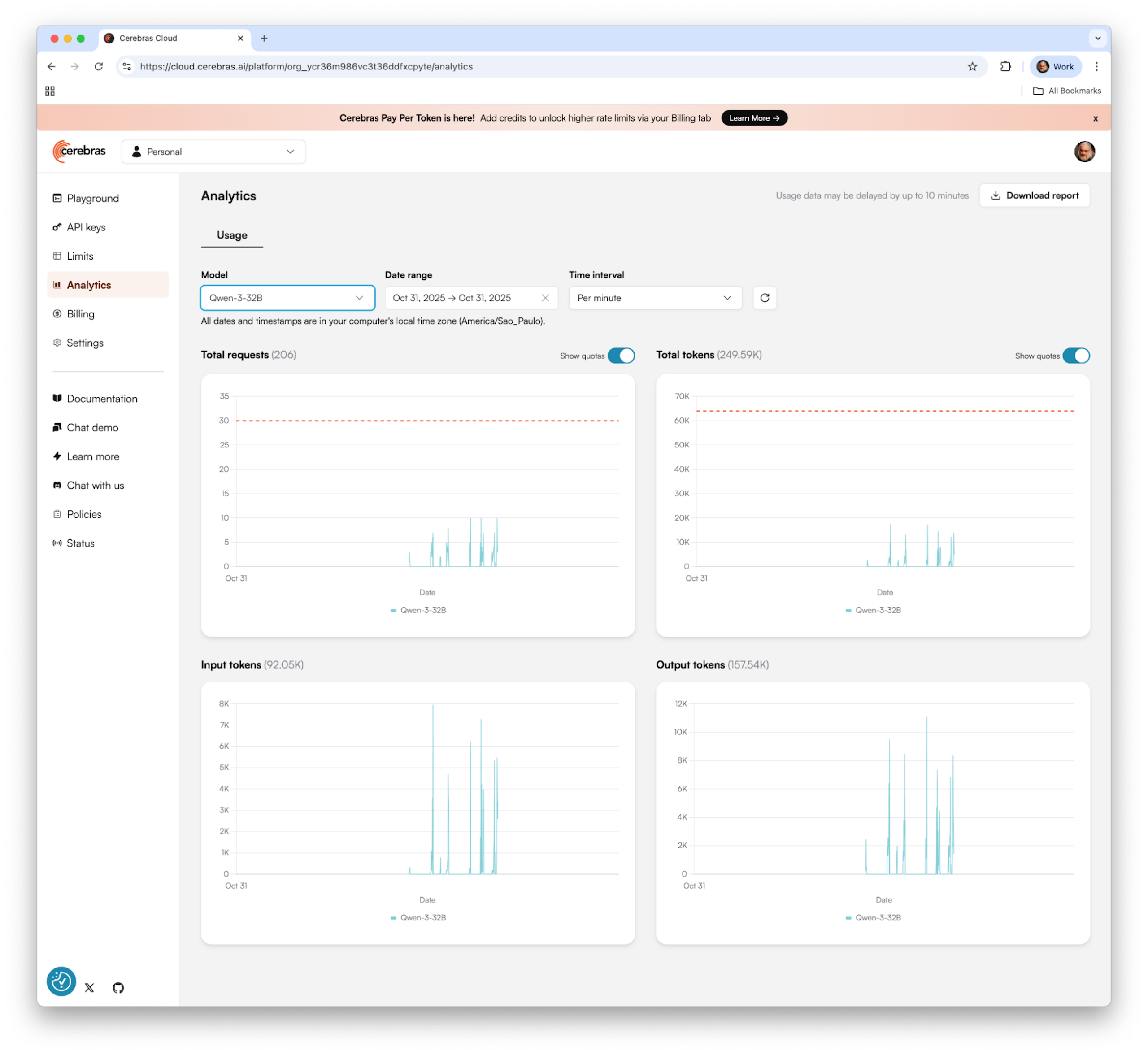This screenshot has height=1055, width=1148.
Task: Select the Usage tab
Action: [232, 235]
